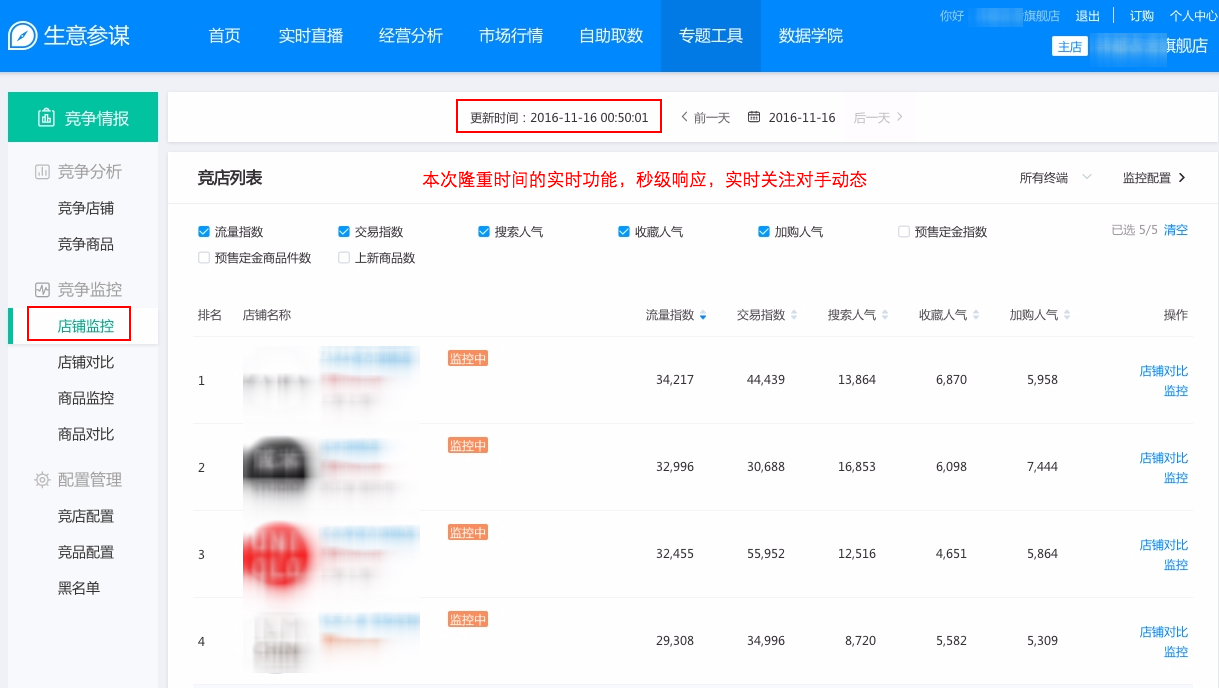Click the calendar icon next to 2016-11-16
The height and width of the screenshot is (688, 1219).
click(755, 117)
